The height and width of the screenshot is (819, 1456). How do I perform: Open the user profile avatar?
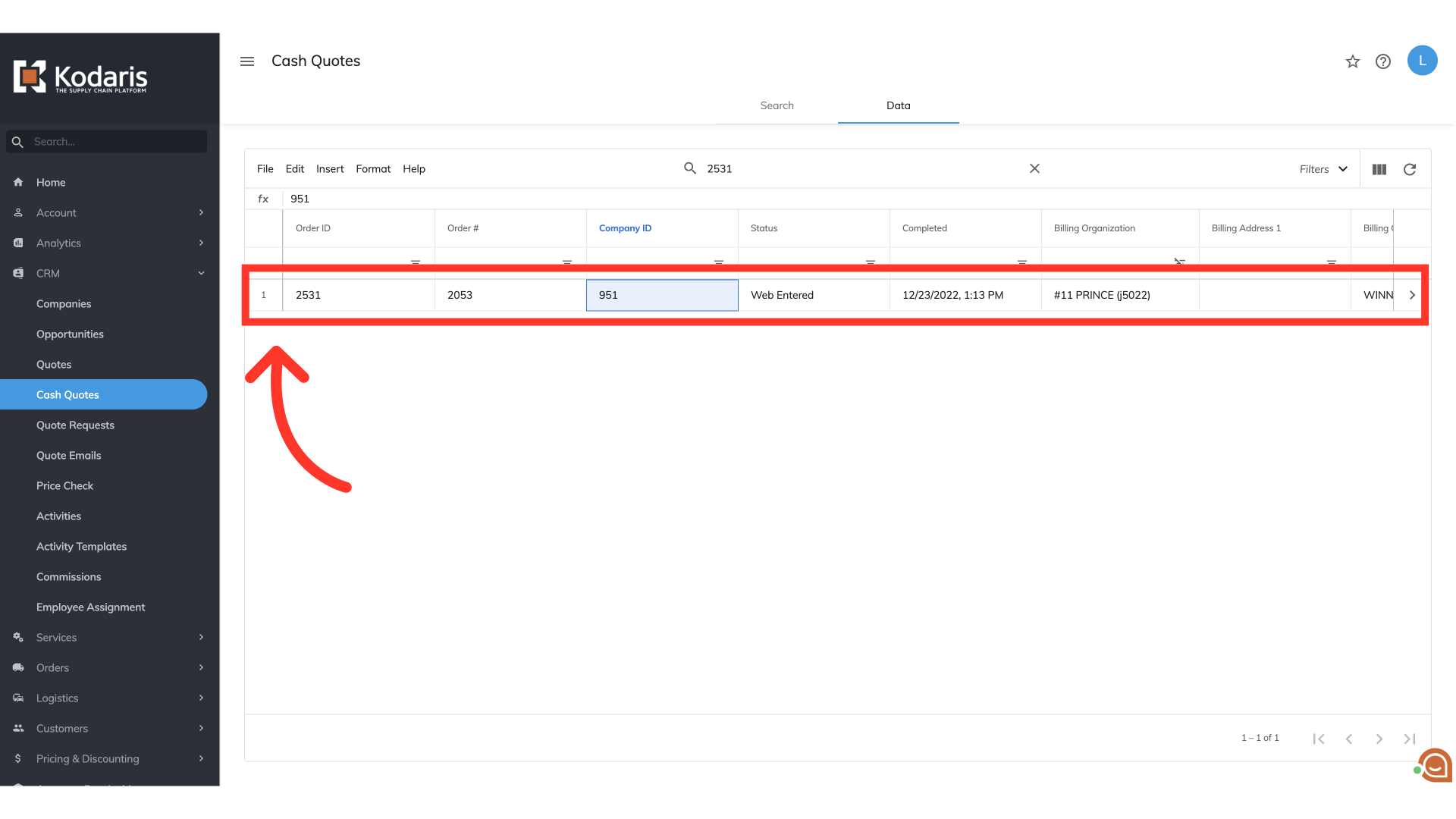pos(1422,61)
